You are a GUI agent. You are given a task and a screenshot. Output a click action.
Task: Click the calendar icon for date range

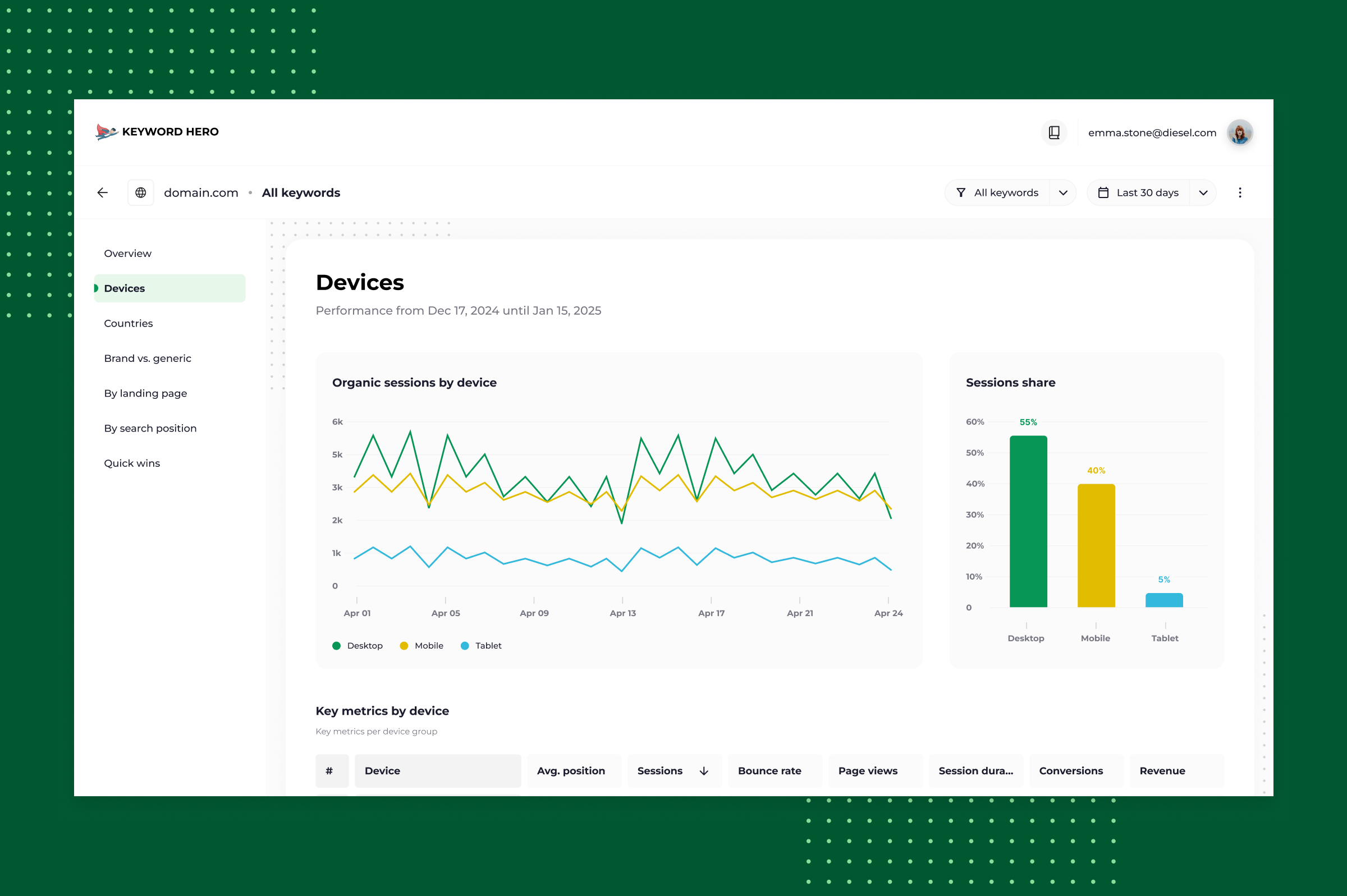tap(1103, 192)
